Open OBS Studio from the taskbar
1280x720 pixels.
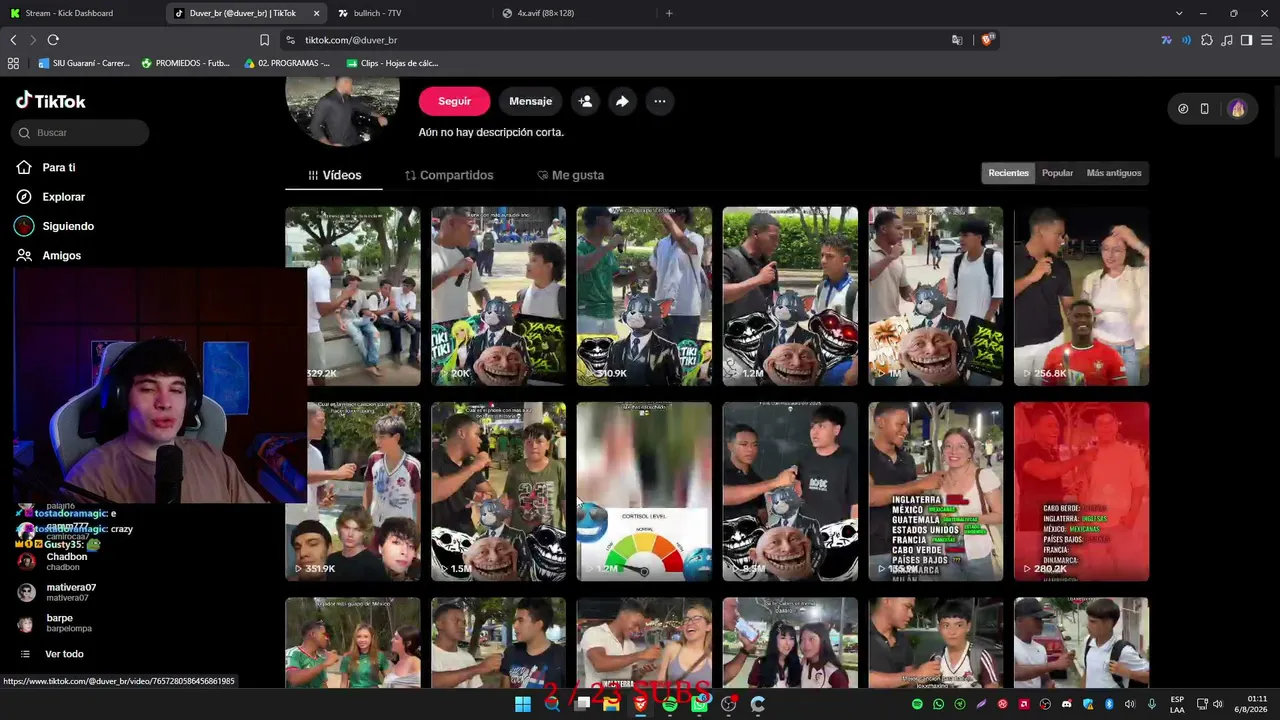point(729,704)
